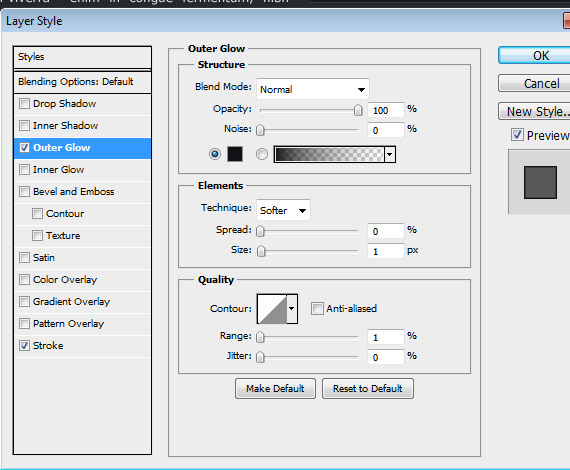Open the Technique dropdown showing Softer
This screenshot has width=570, height=470.
283,210
